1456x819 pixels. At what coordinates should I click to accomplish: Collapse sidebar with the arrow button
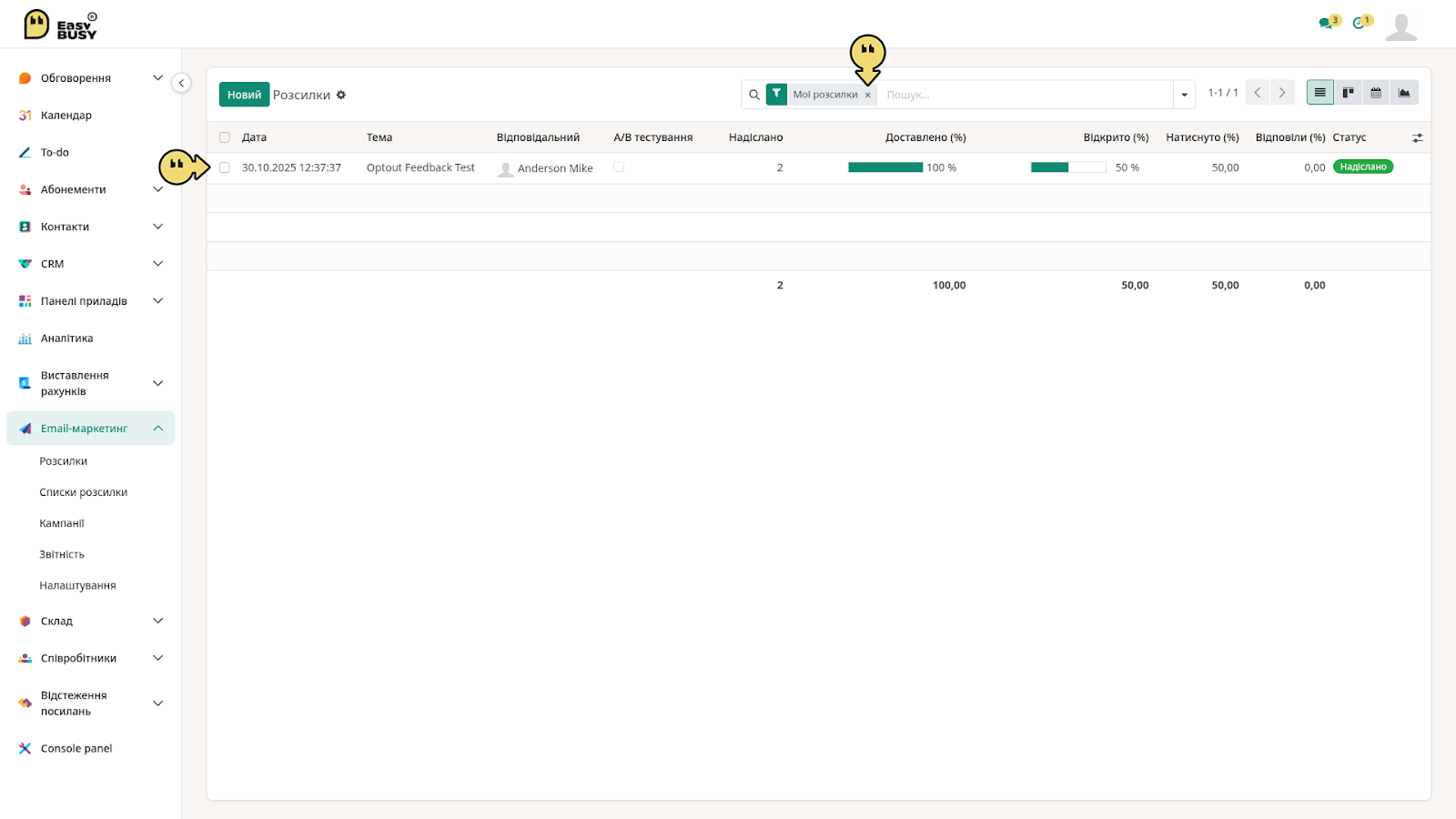tap(182, 83)
